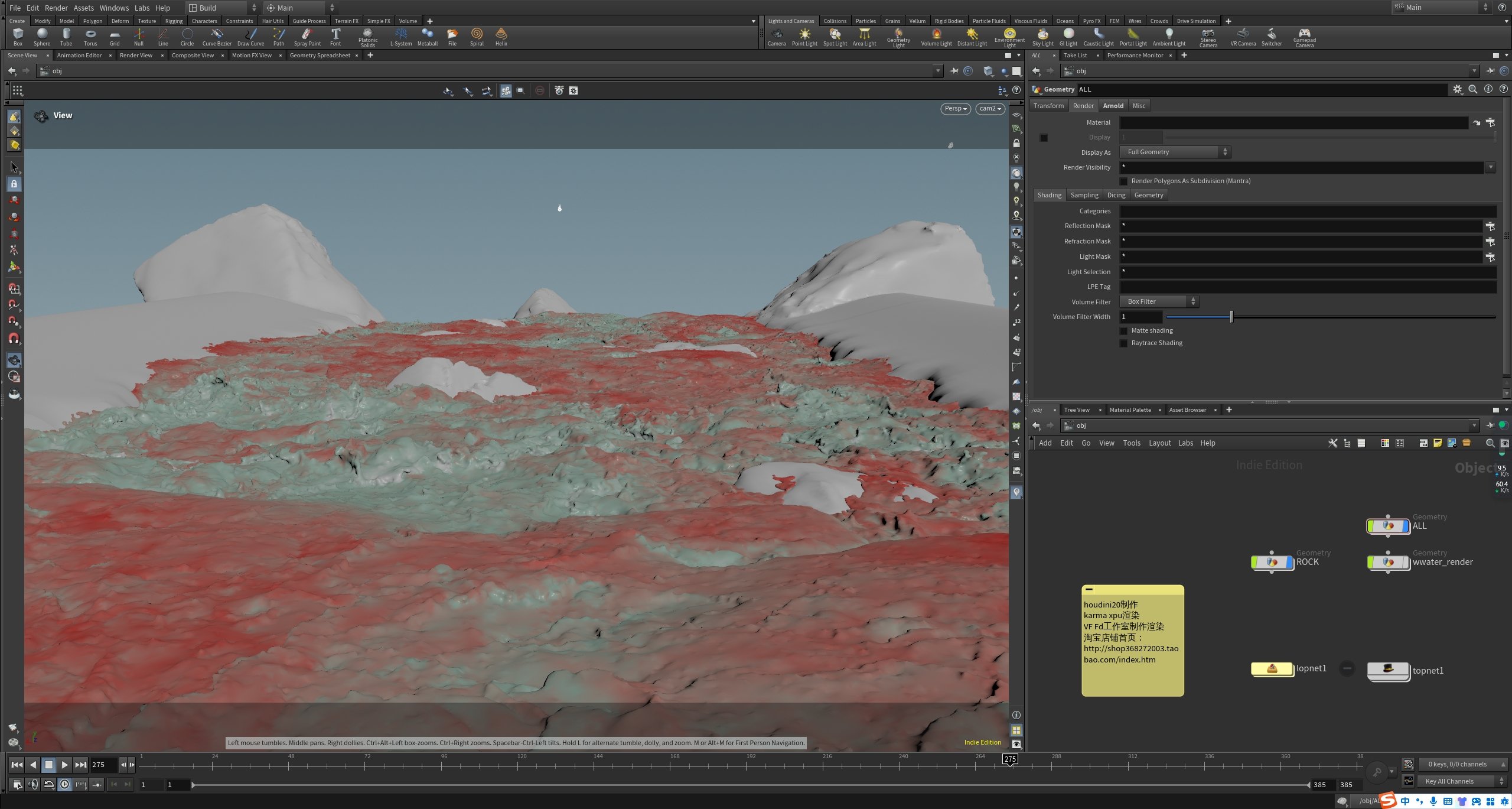Select the VR Camera shelf tool
This screenshot has width=1512, height=809.
pyautogui.click(x=1242, y=37)
